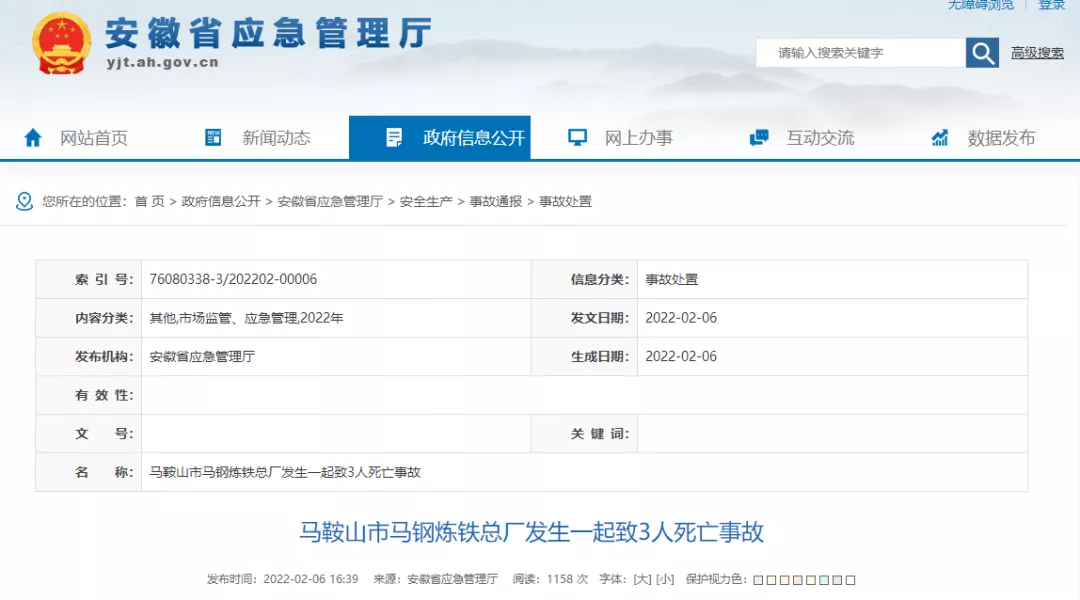1080x600 pixels.
Task: Set font size with [大] link
Action: (642, 579)
